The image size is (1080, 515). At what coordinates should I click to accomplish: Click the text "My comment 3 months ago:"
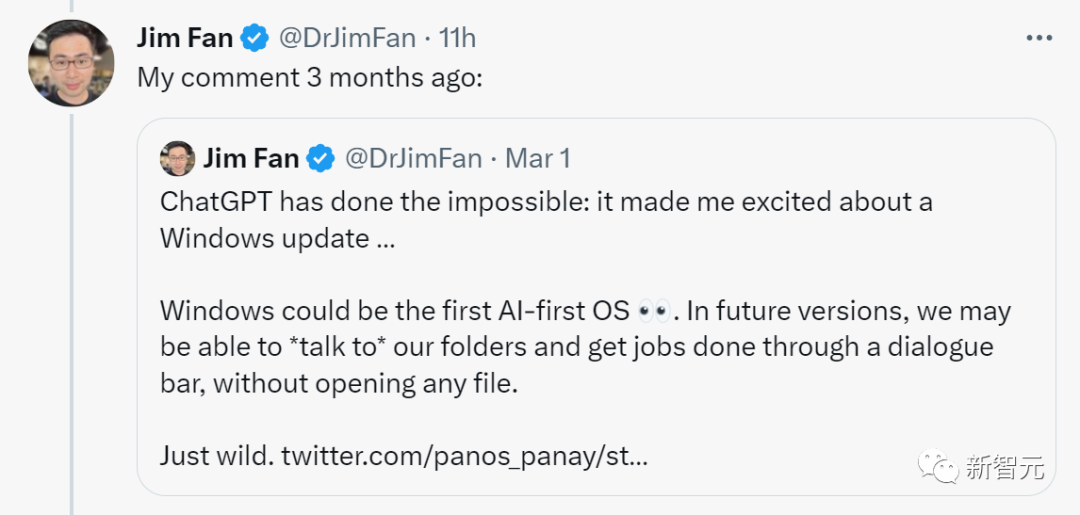310,77
